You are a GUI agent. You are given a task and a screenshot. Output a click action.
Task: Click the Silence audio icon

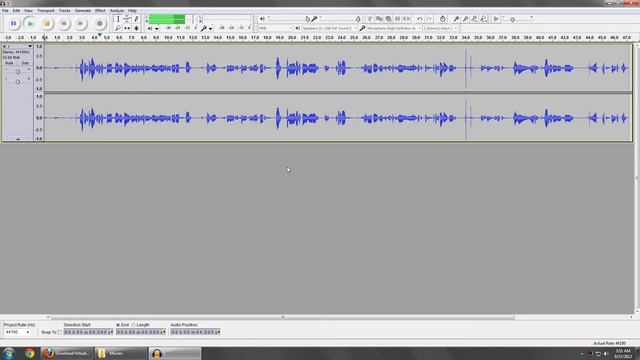pyautogui.click(x=407, y=19)
